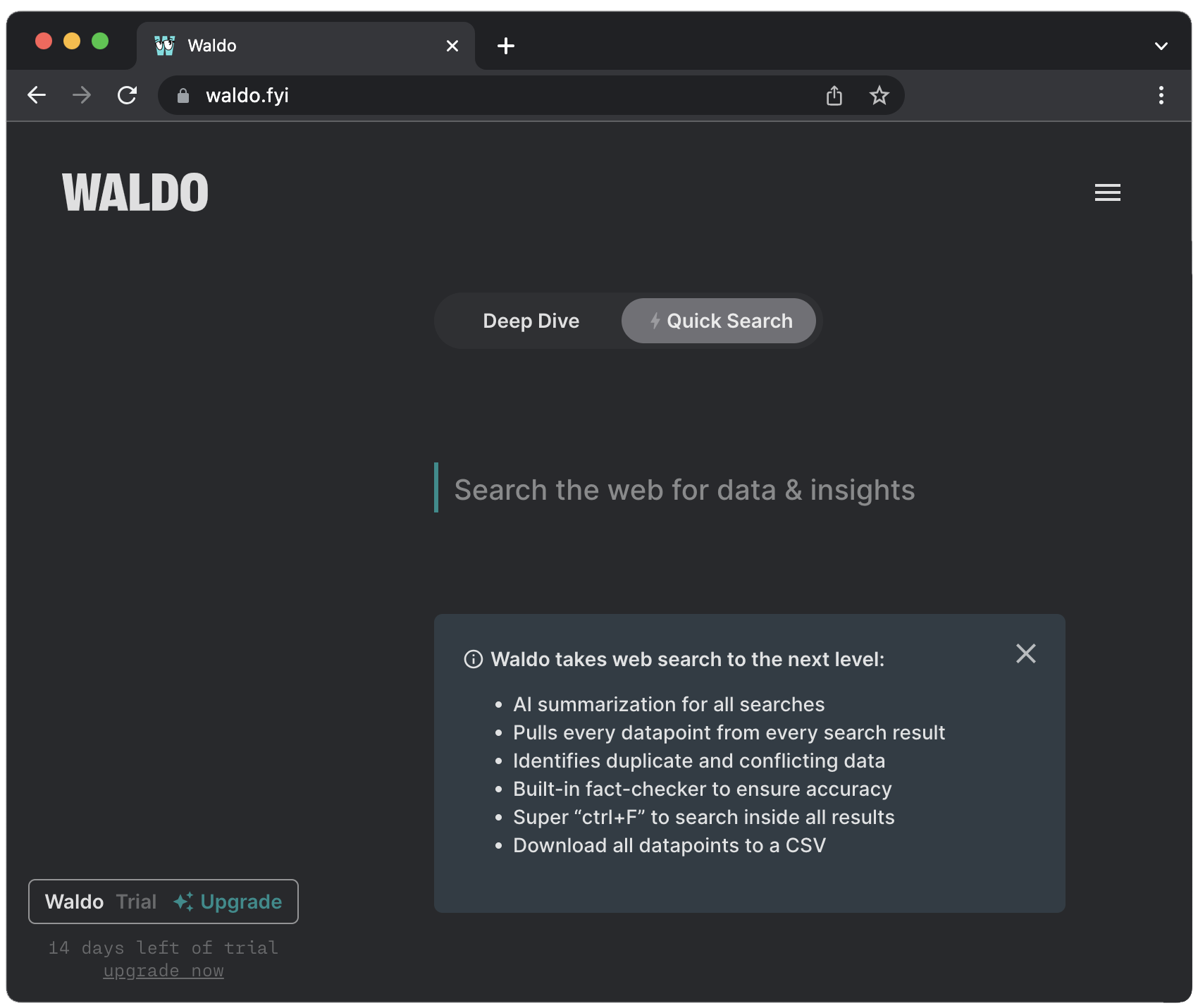
Task: Click the 'upgrade now' link
Action: [163, 971]
